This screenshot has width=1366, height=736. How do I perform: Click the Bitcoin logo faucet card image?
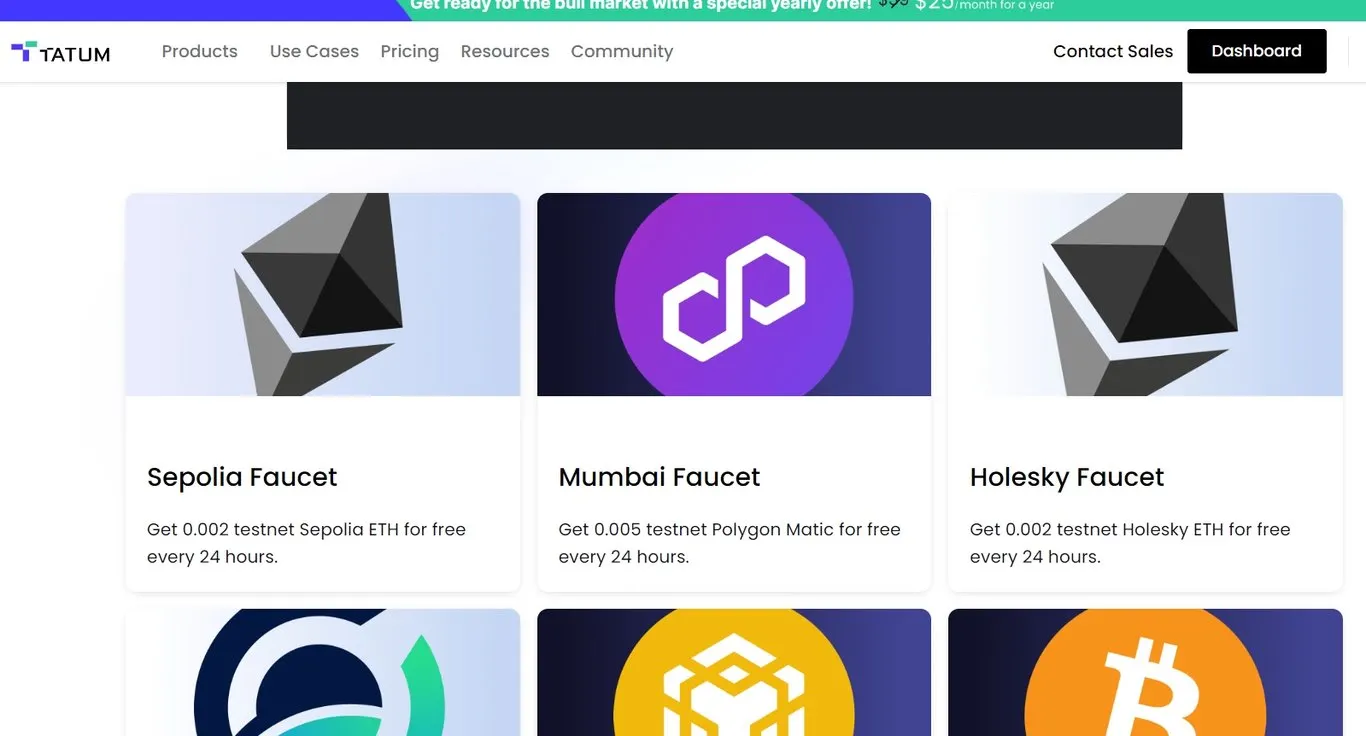pyautogui.click(x=1145, y=672)
